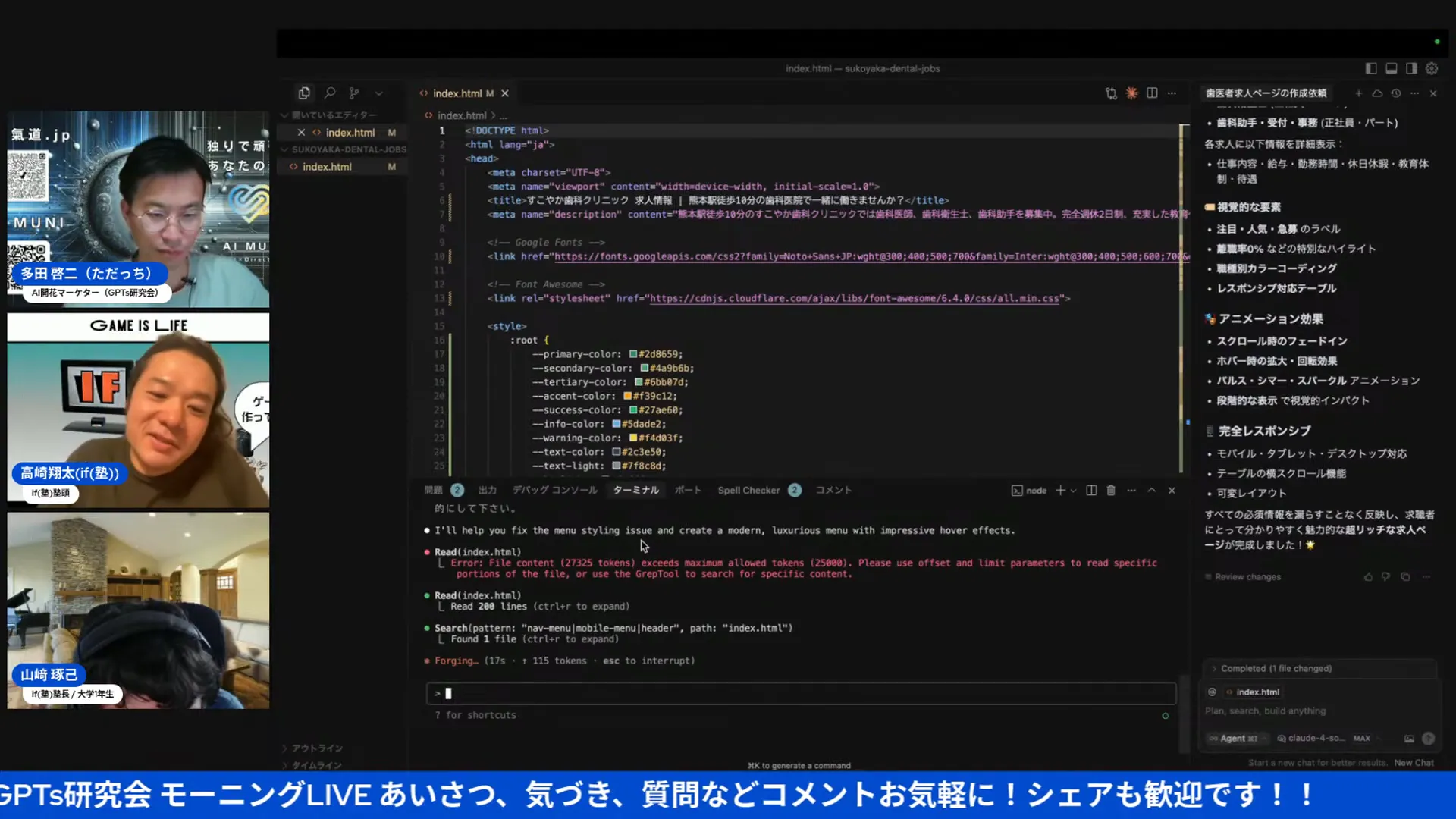Viewport: 1456px width, 819px height.
Task: Open the Font Awesome cdnjs stylesheet URL
Action: [854, 299]
